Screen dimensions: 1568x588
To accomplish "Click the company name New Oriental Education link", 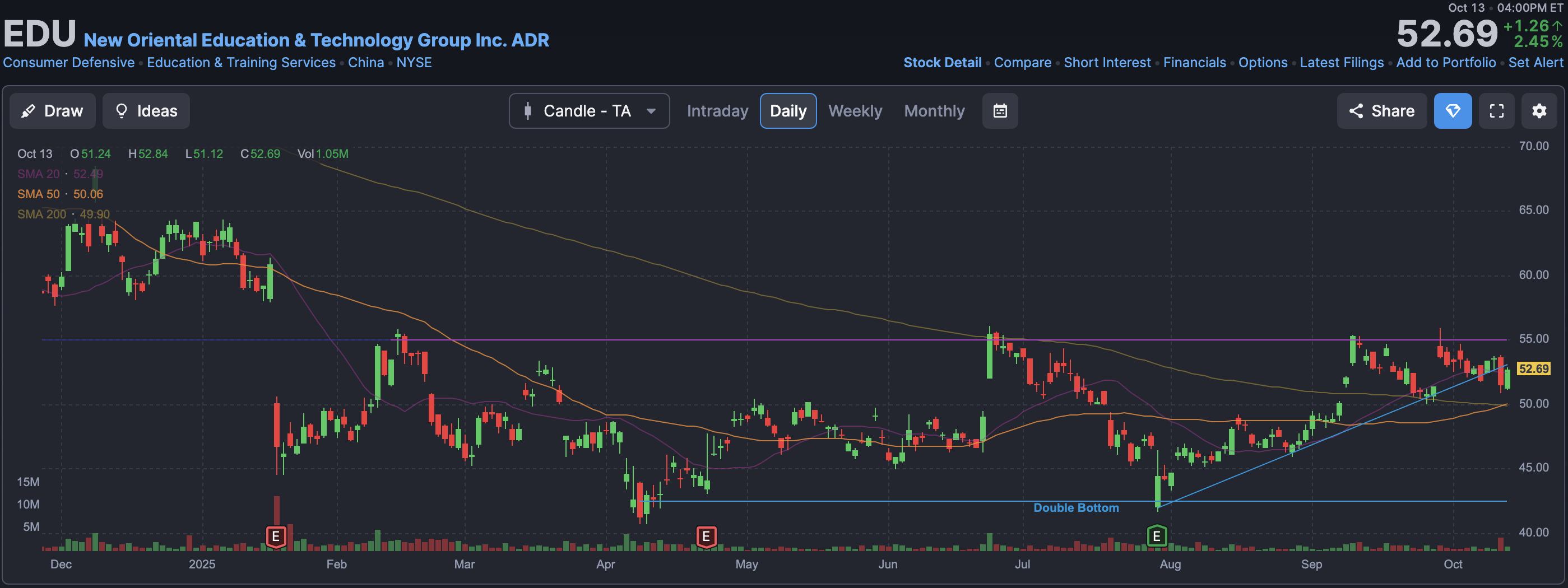I will [x=317, y=40].
